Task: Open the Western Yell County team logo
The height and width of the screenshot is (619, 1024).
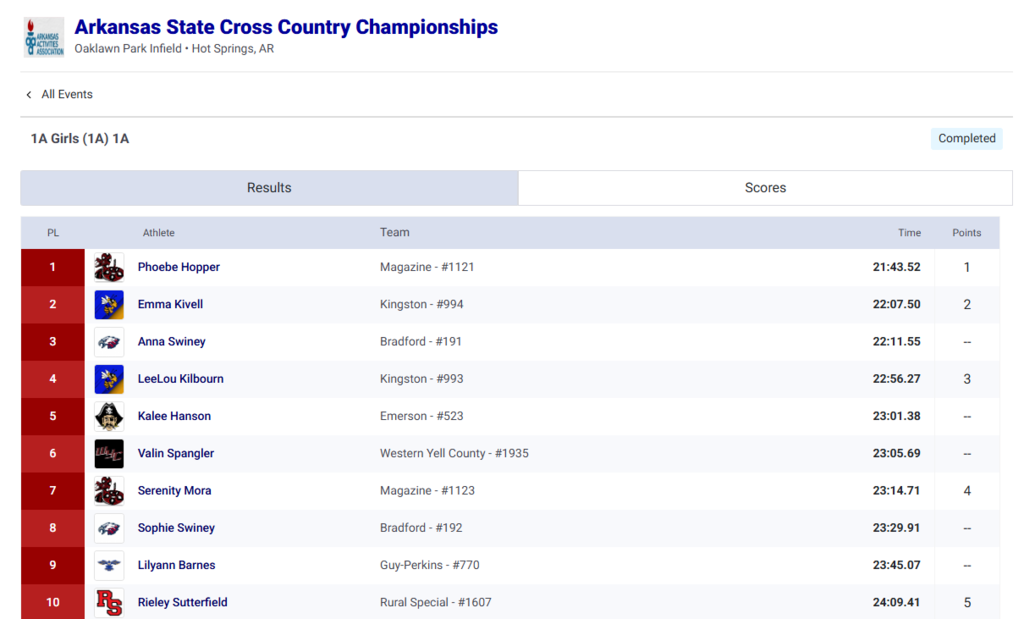Action: (109, 453)
